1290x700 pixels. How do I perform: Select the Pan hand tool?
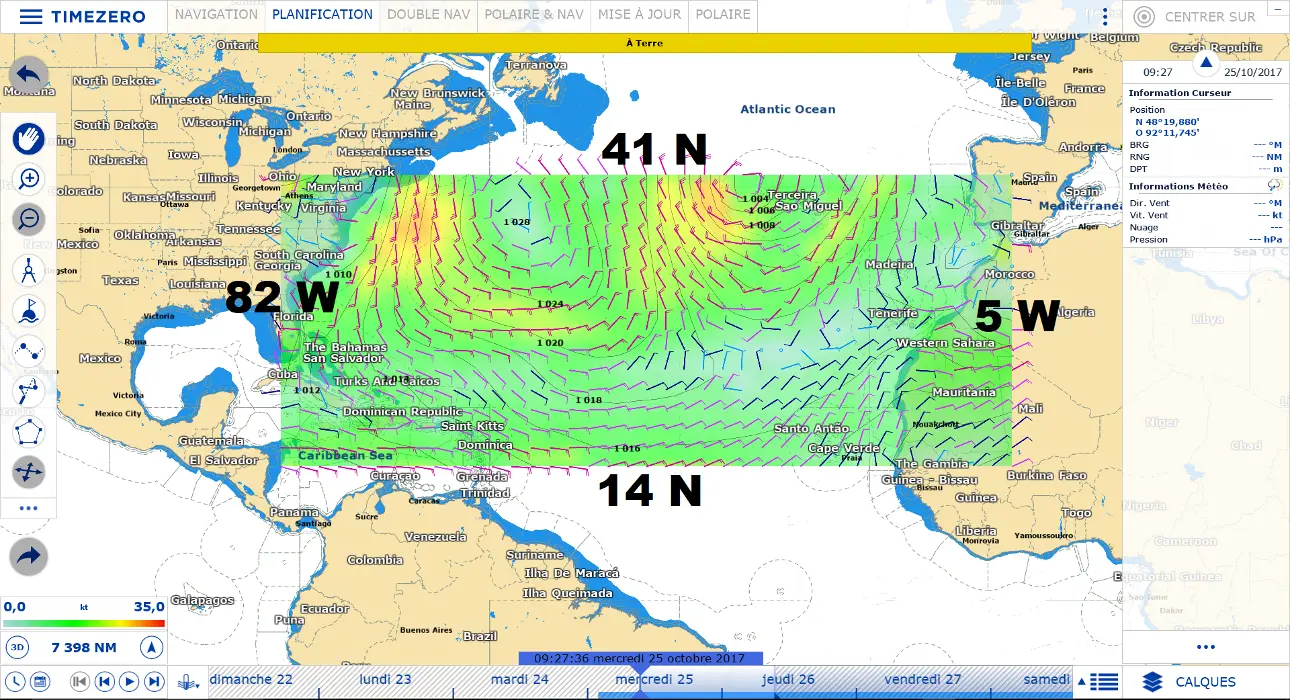pos(29,138)
